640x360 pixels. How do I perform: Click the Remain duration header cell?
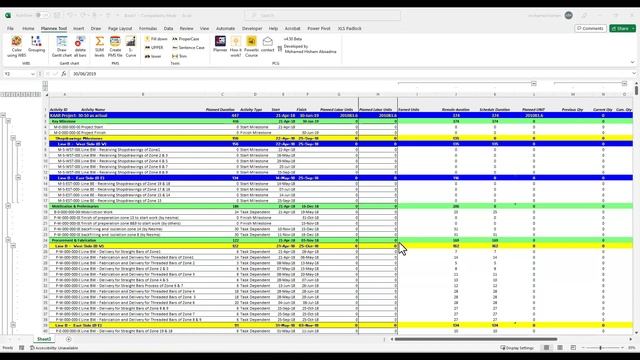(x=456, y=109)
